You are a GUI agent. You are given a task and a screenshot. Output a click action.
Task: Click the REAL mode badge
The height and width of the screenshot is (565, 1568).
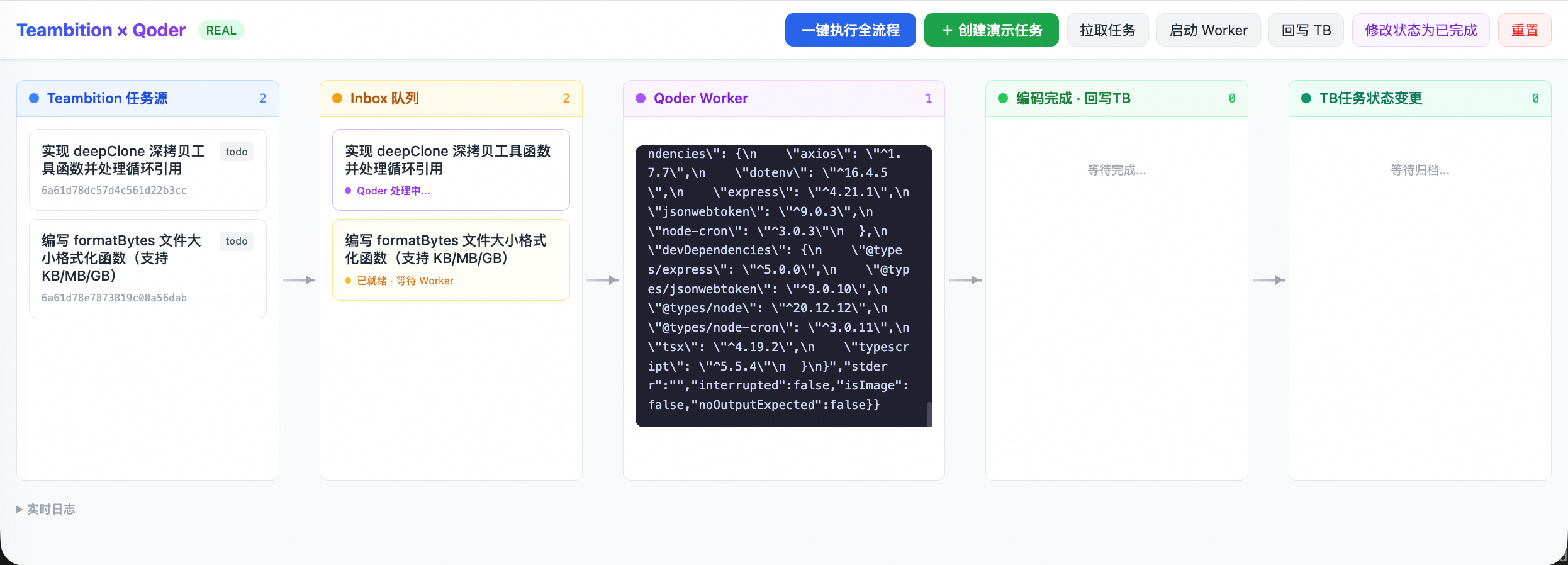coord(221,30)
